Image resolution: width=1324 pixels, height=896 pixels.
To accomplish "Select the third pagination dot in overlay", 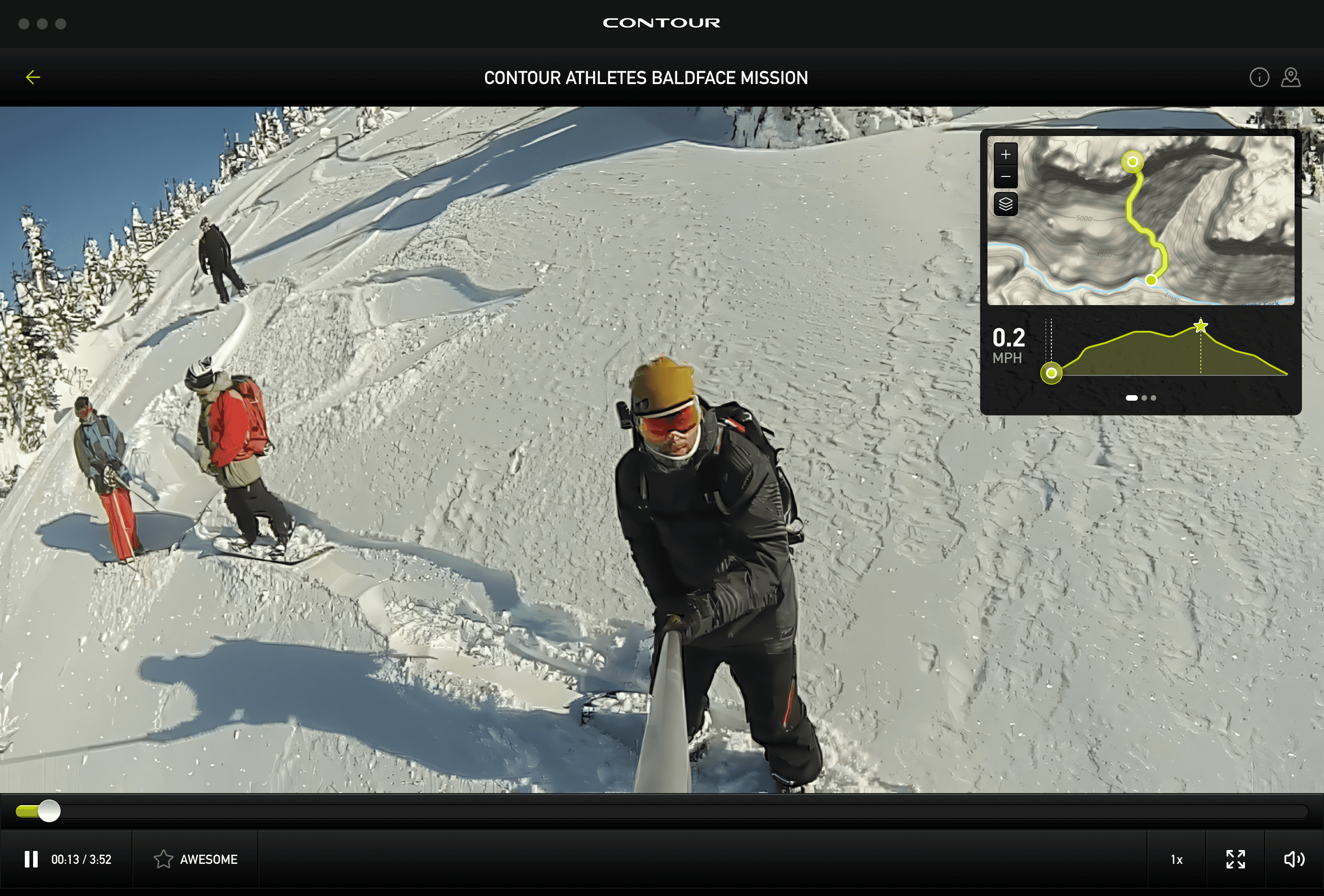I will coord(1153,398).
